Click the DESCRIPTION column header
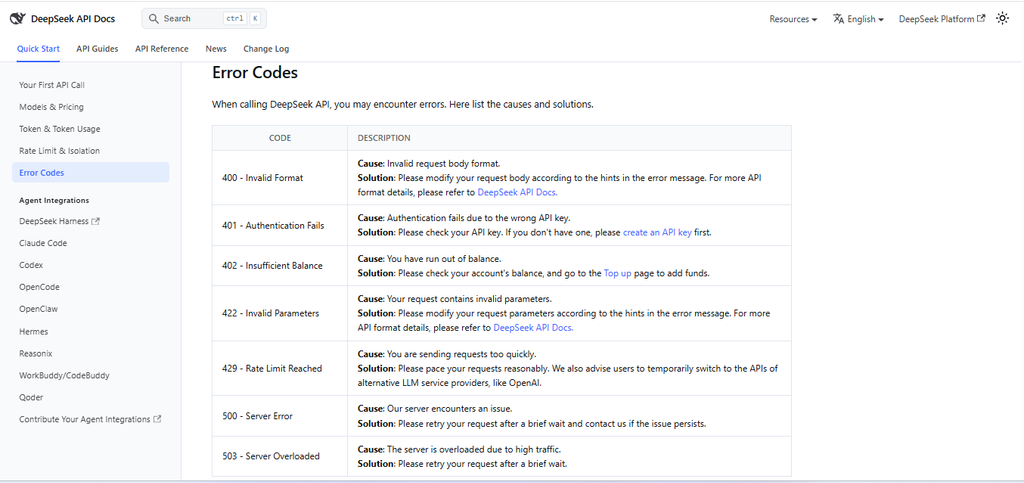This screenshot has width=1024, height=483. pyautogui.click(x=569, y=138)
